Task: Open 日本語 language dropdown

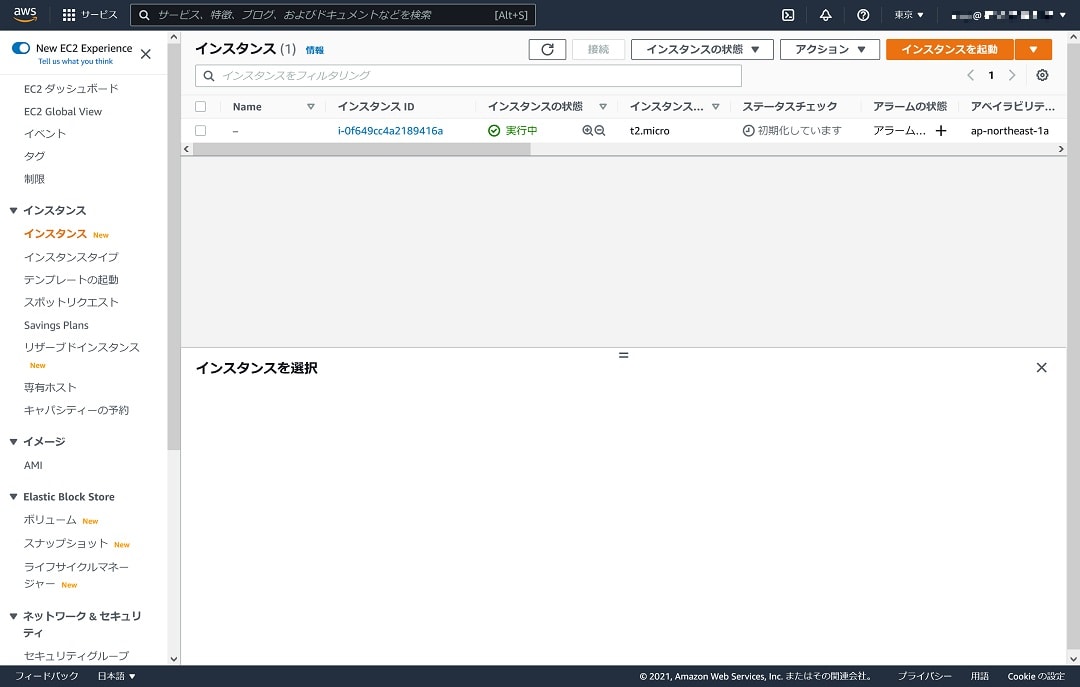Action: tap(116, 676)
